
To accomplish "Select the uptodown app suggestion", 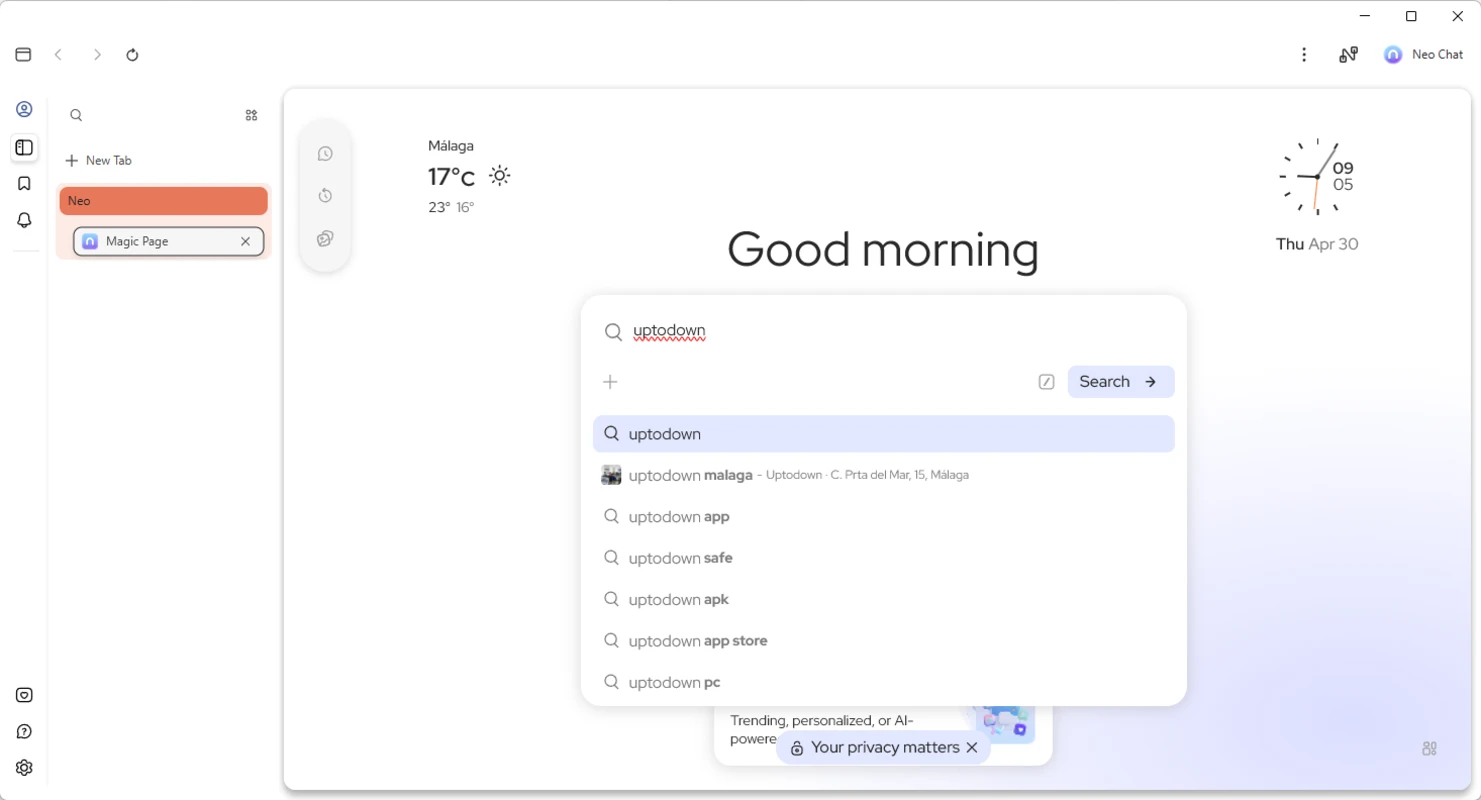I will (x=884, y=517).
